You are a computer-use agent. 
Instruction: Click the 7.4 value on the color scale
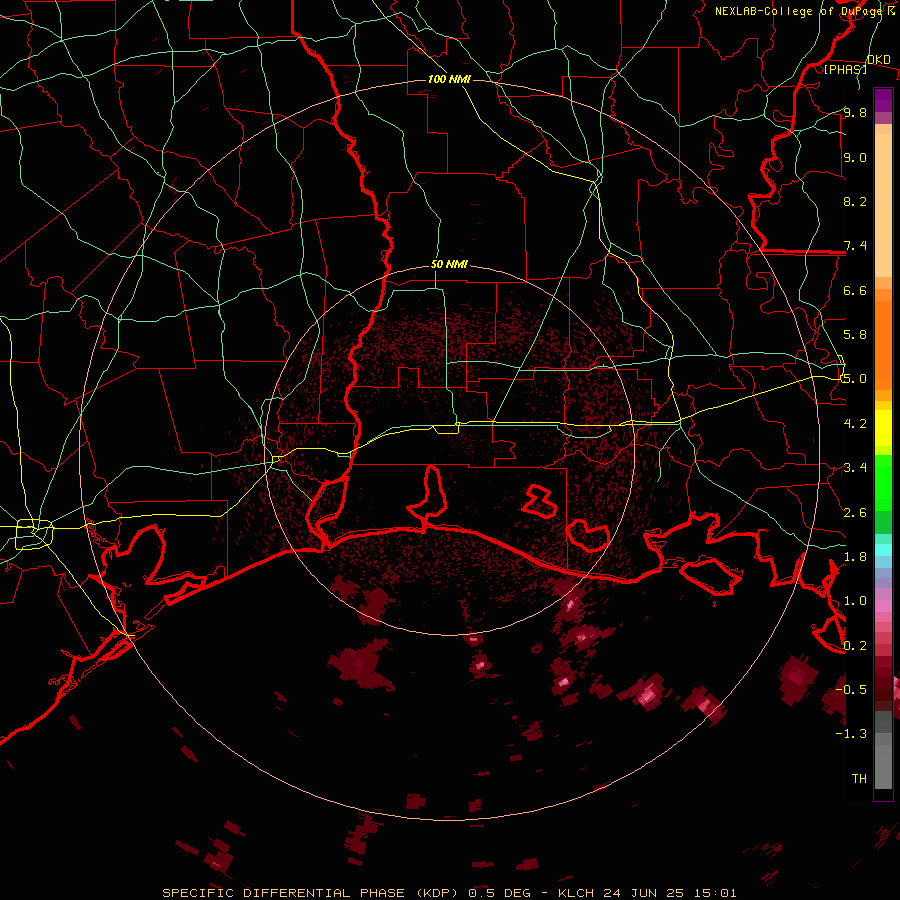pos(855,246)
